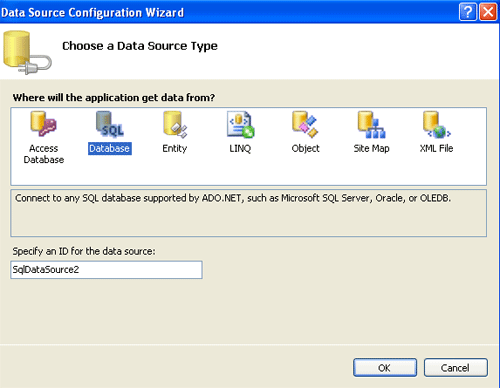Image resolution: width=500 pixels, height=388 pixels.
Task: Choose the SQL Database icon
Action: [110, 124]
